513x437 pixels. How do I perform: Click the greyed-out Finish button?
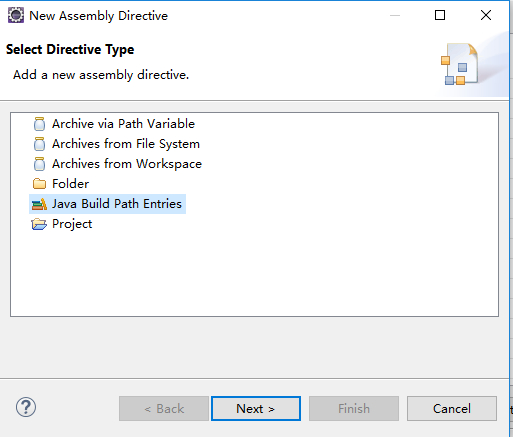[354, 408]
